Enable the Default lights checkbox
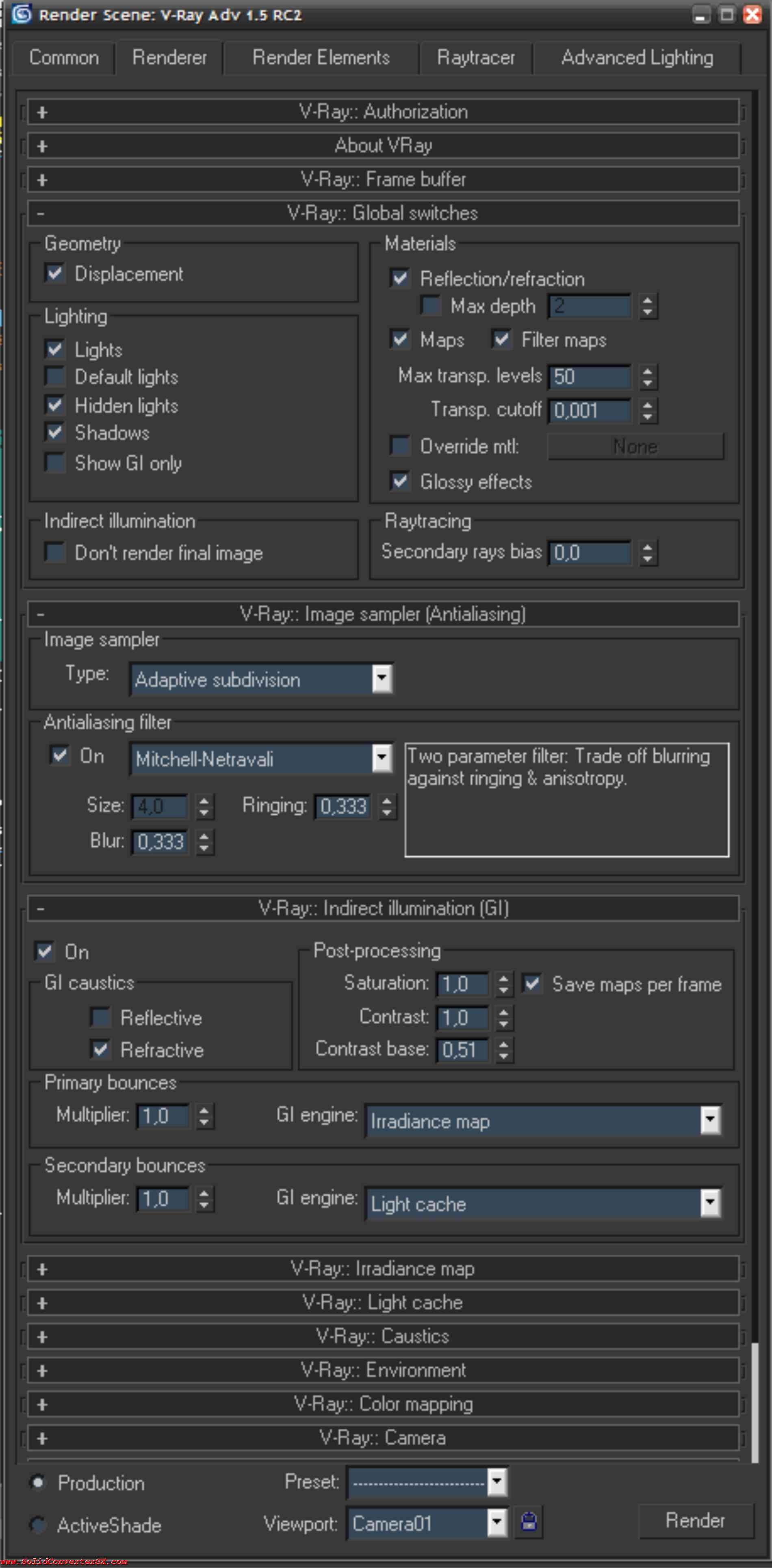 (55, 377)
